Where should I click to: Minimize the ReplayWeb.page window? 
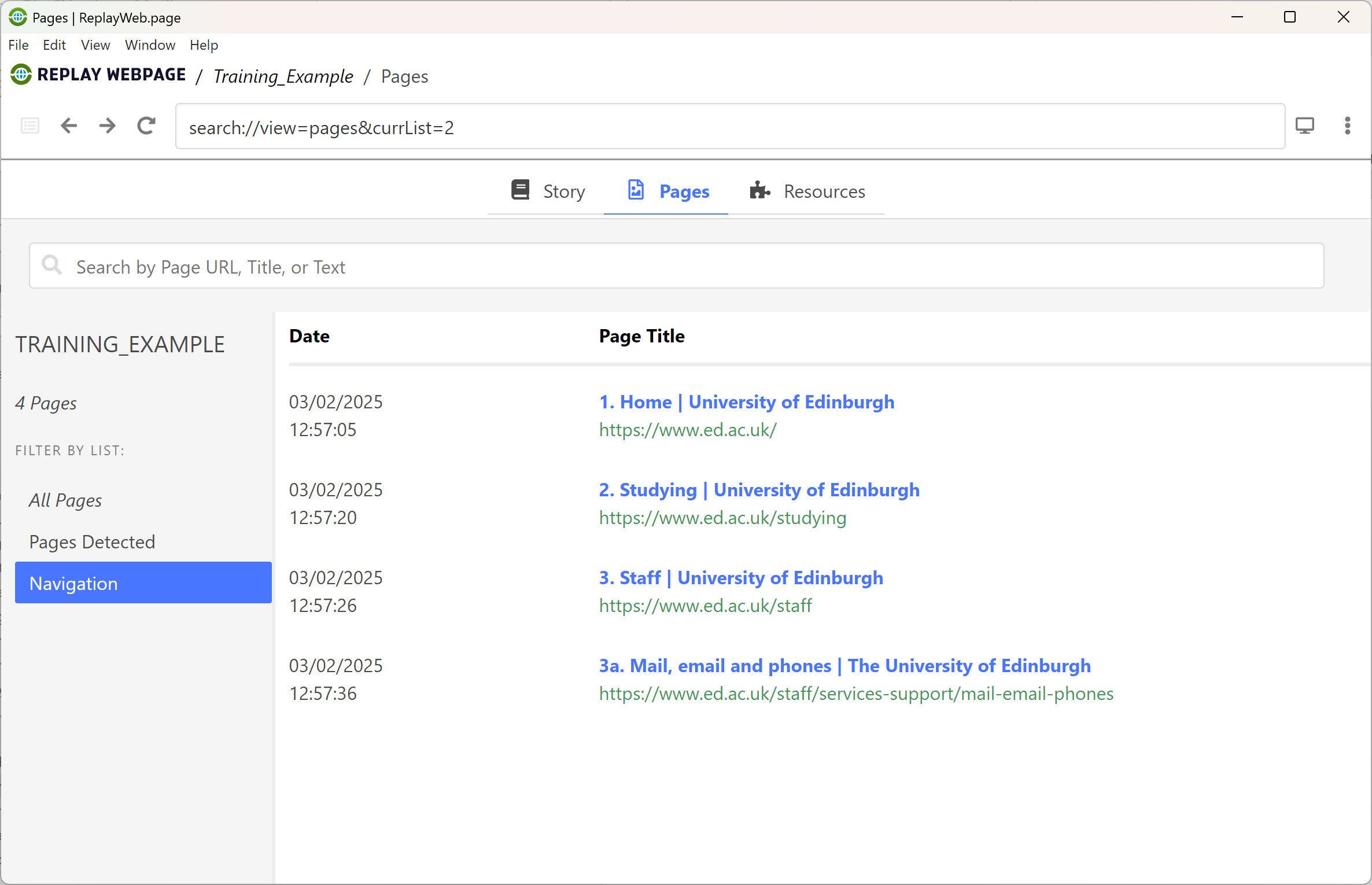pos(1237,17)
